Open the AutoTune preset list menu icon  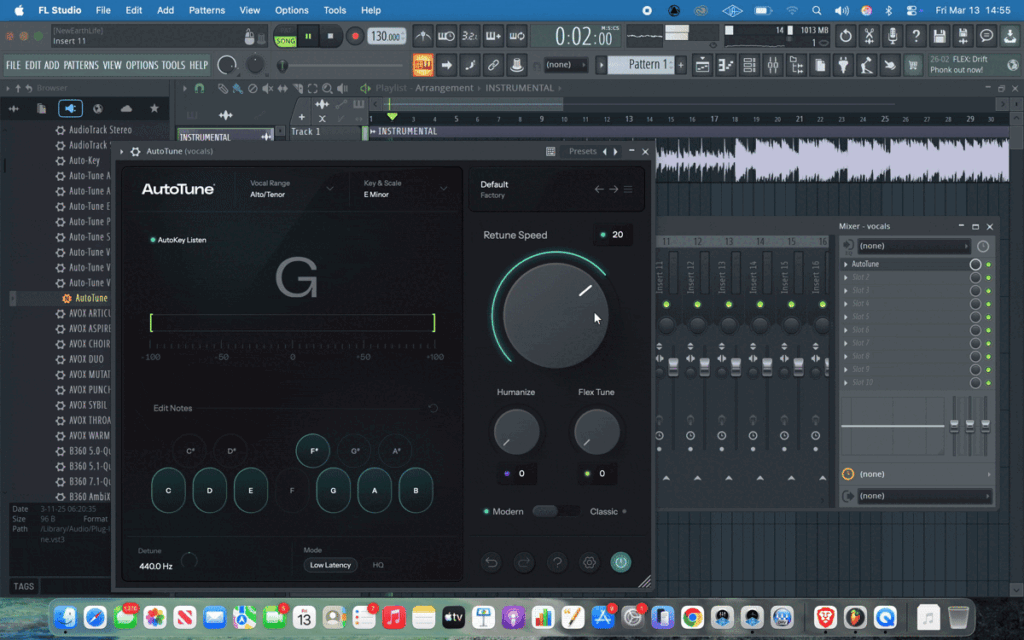click(628, 189)
